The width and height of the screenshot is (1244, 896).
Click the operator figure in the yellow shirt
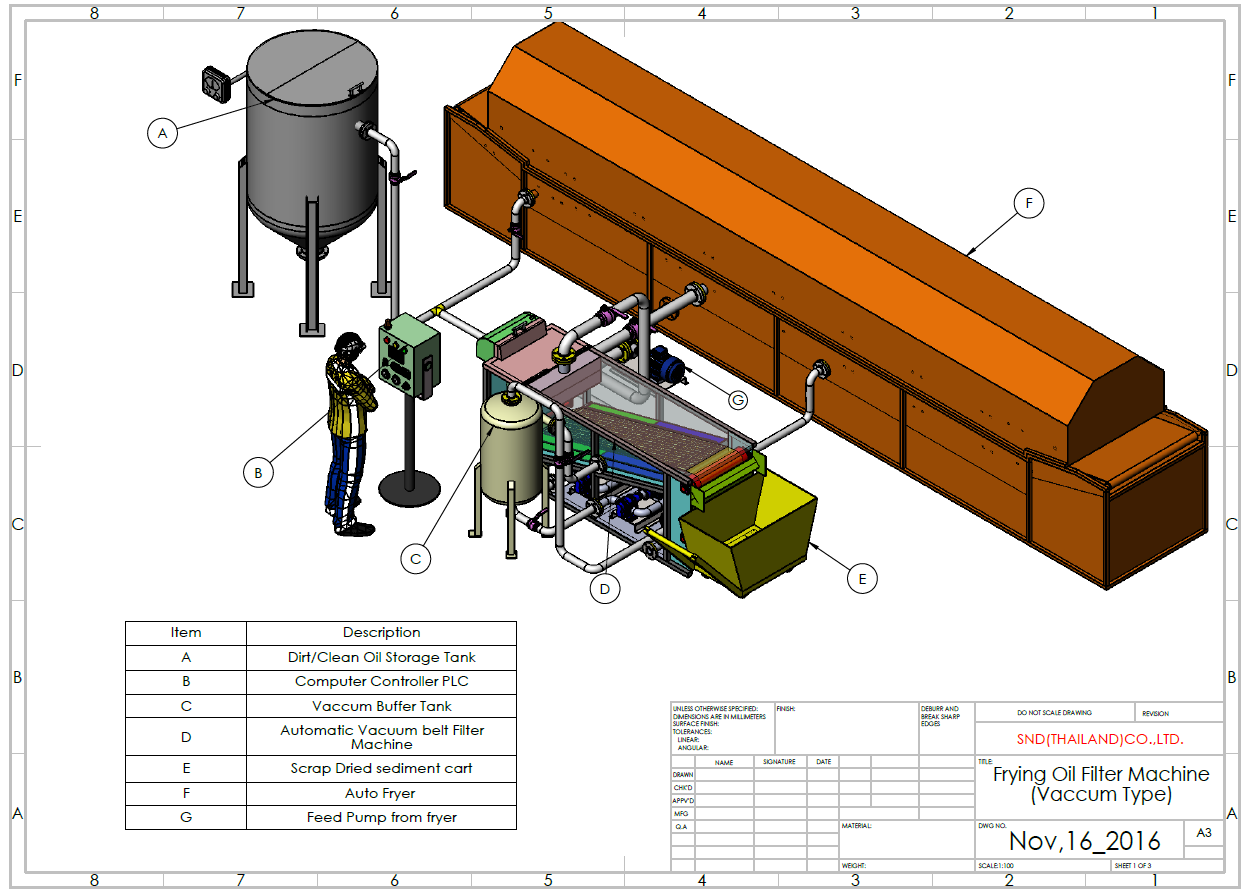click(x=350, y=430)
